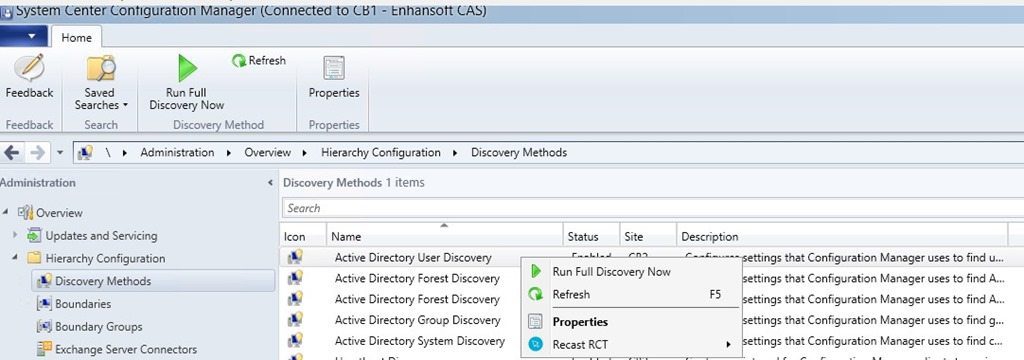Viewport: 1024px width, 360px height.
Task: Open Saved Searches folder icon
Action: tap(101, 68)
